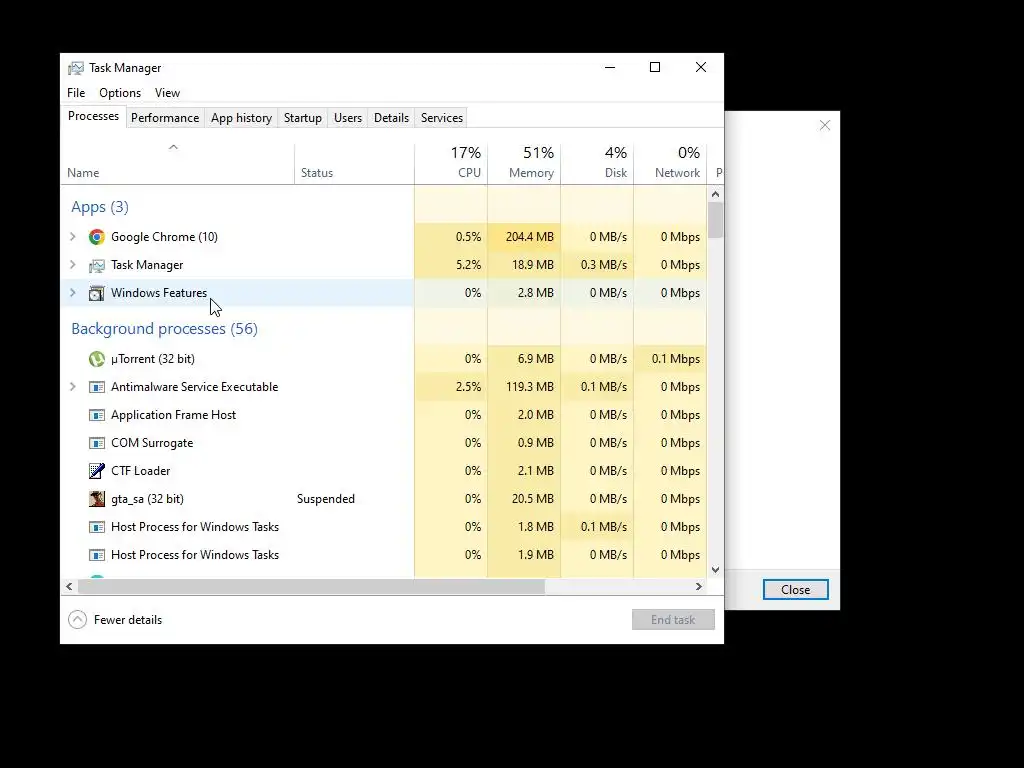Click the Google Chrome process icon
This screenshot has width=1024, height=768.
click(x=97, y=237)
